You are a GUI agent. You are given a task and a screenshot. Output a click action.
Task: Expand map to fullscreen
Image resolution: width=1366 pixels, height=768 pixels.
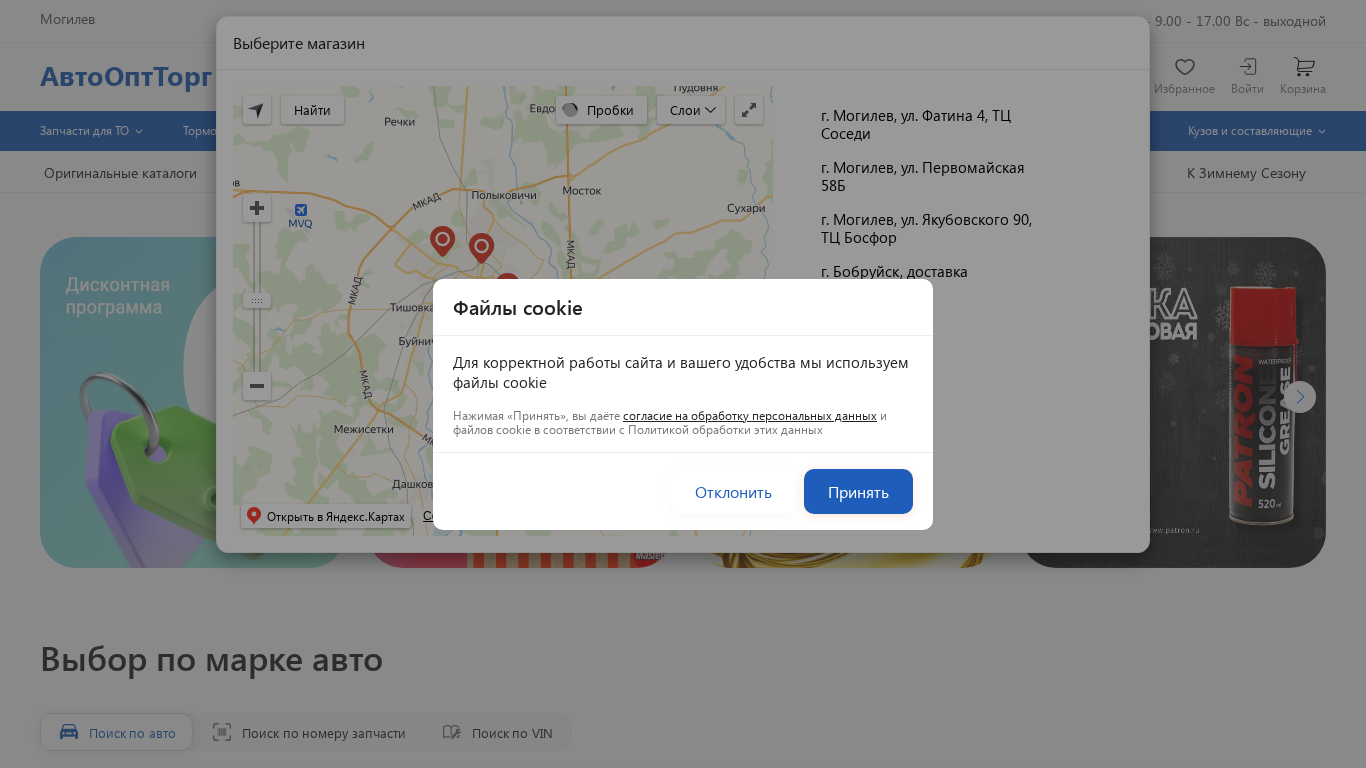pyautogui.click(x=749, y=110)
